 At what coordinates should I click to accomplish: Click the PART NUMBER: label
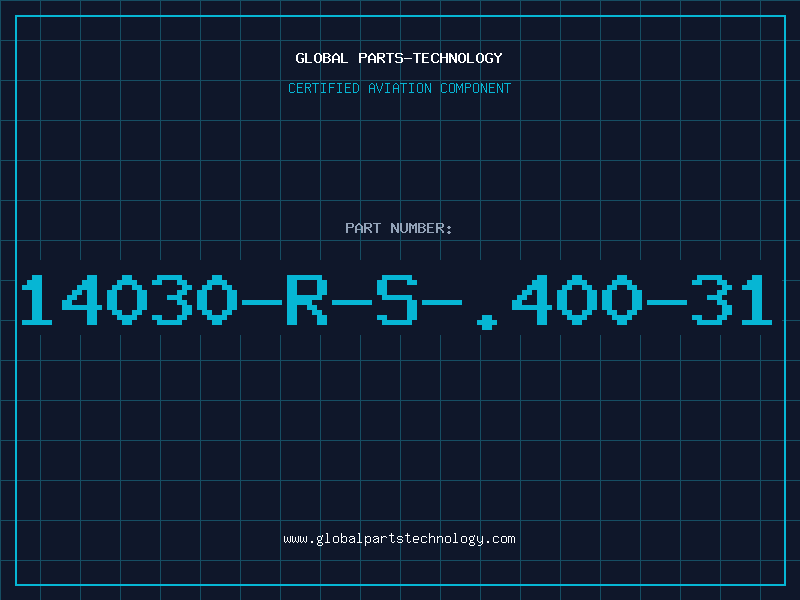399,228
